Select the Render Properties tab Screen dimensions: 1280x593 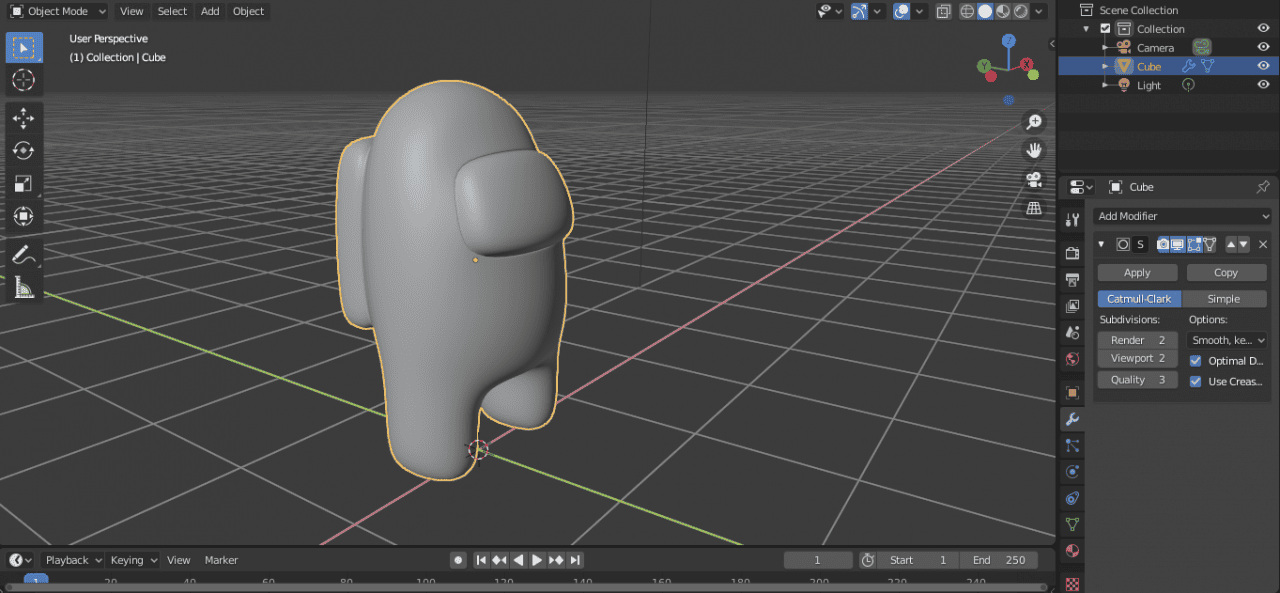(x=1072, y=253)
